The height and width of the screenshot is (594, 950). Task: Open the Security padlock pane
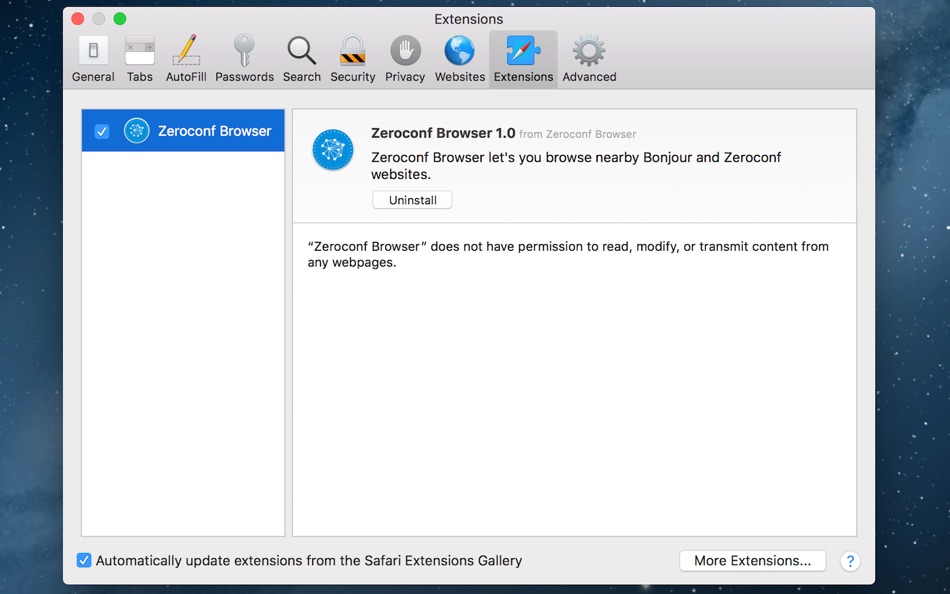pos(353,59)
